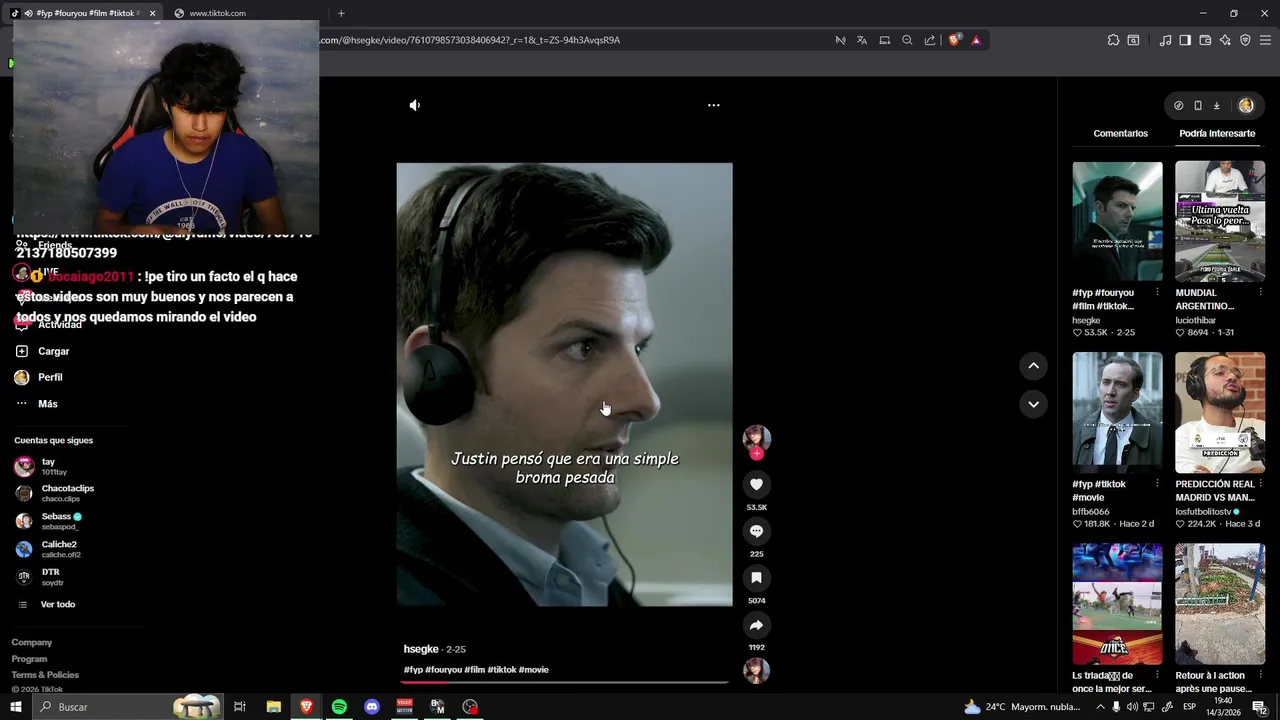Select the #fyp #fouryou #film browser tab

pos(83,13)
